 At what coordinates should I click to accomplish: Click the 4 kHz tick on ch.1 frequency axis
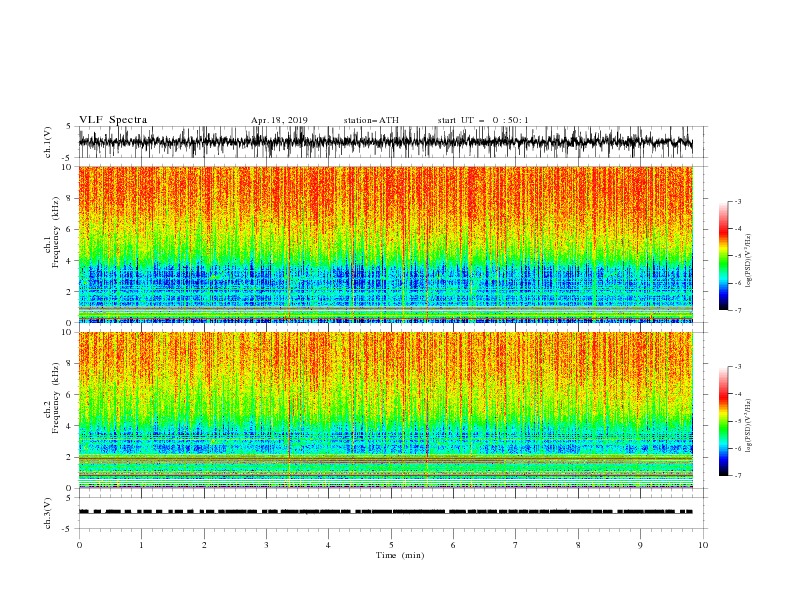69,261
